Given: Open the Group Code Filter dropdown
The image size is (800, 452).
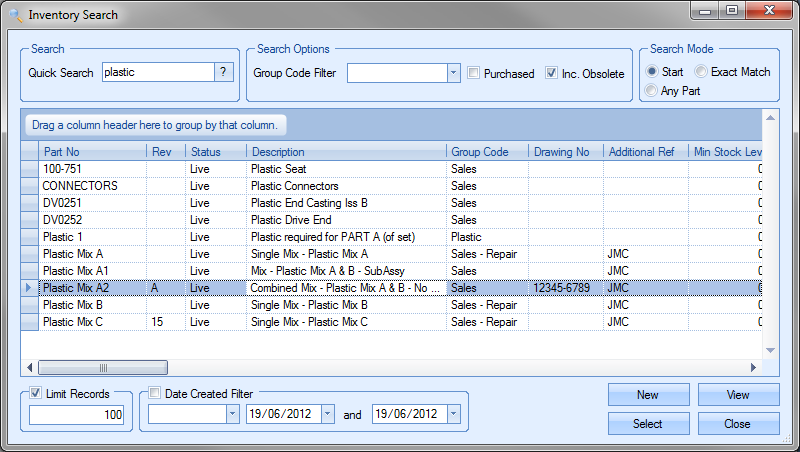Looking at the screenshot, I should 452,73.
